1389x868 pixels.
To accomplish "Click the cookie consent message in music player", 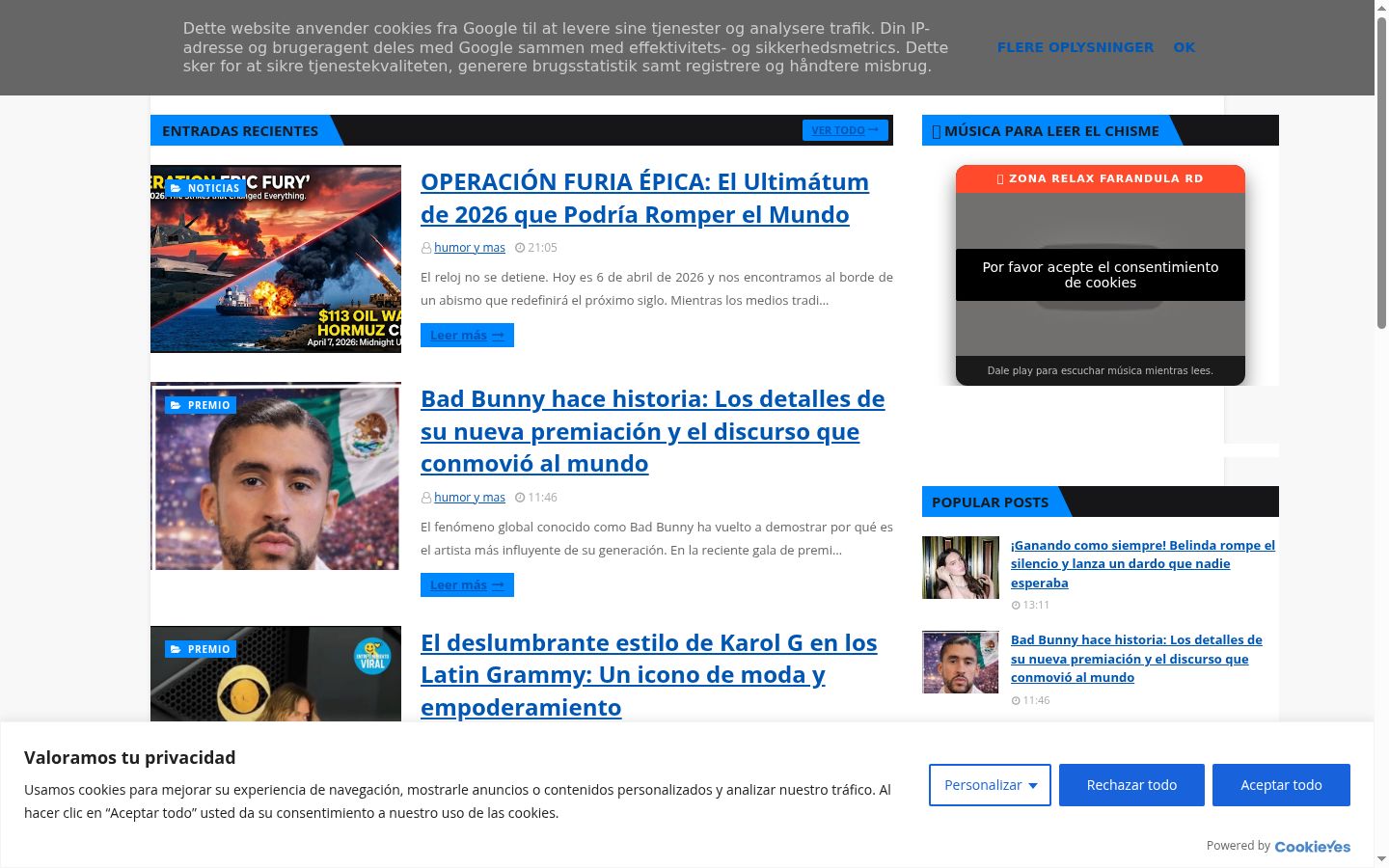I will click(x=1101, y=275).
